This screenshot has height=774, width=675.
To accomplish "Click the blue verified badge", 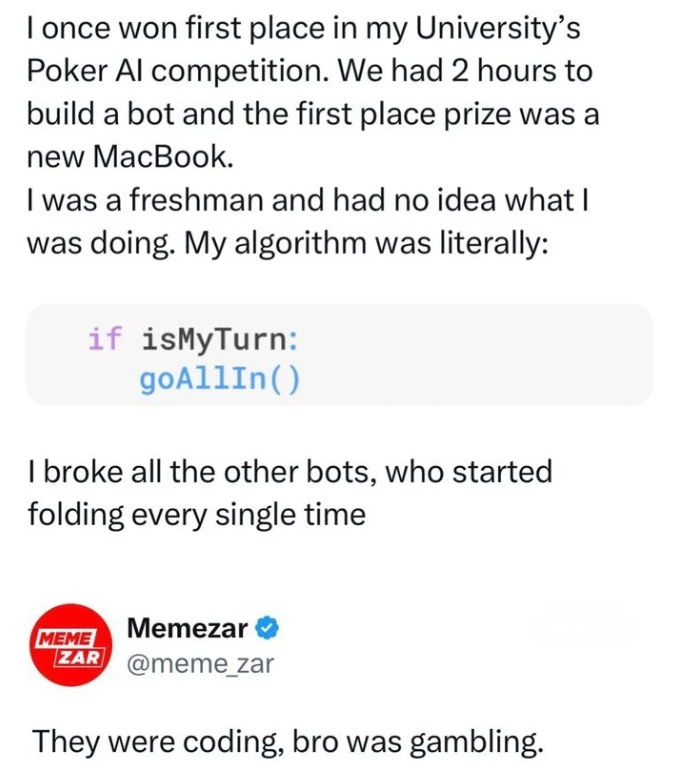I will pos(267,628).
